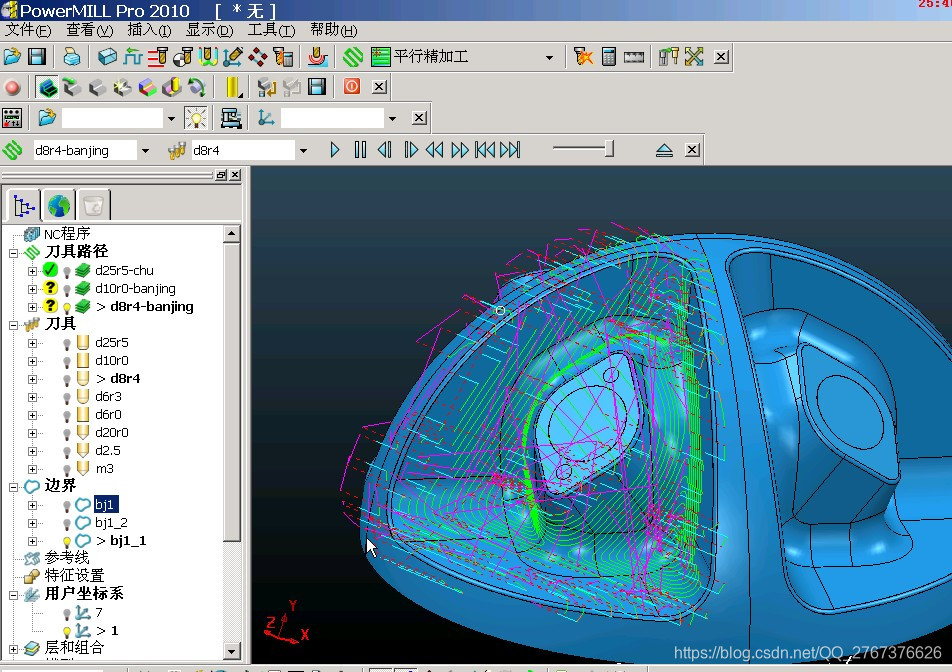Image resolution: width=952 pixels, height=672 pixels.
Task: Open the 文件 menu
Action: tap(29, 30)
